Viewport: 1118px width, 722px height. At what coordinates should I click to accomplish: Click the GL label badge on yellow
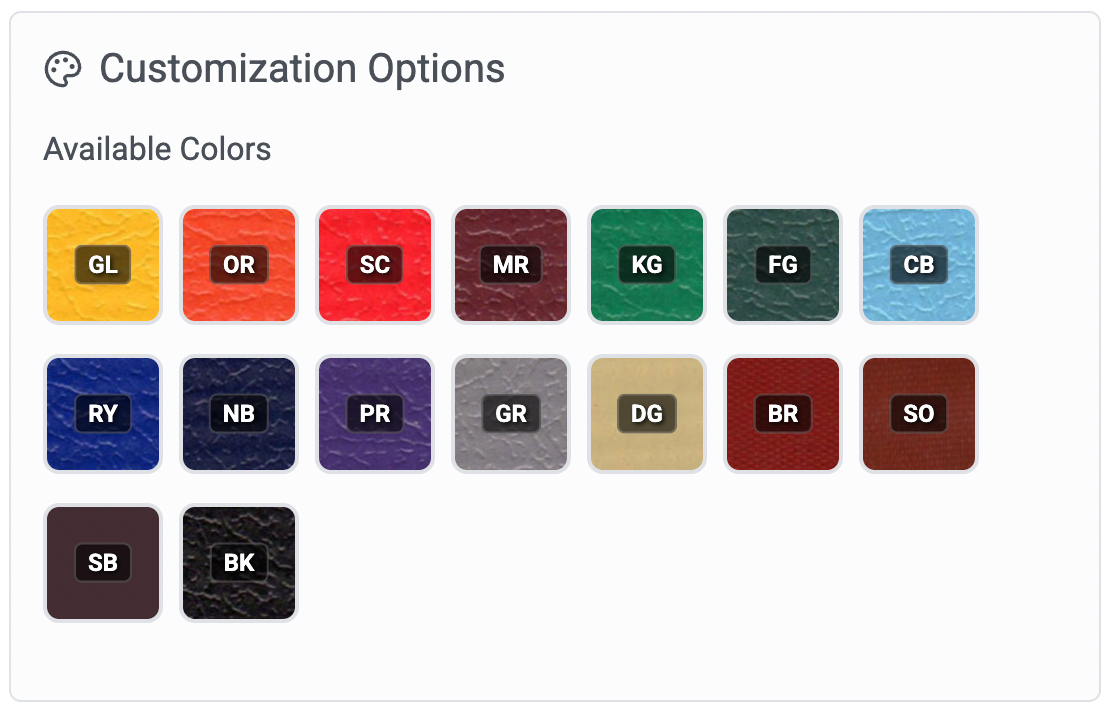(x=103, y=265)
